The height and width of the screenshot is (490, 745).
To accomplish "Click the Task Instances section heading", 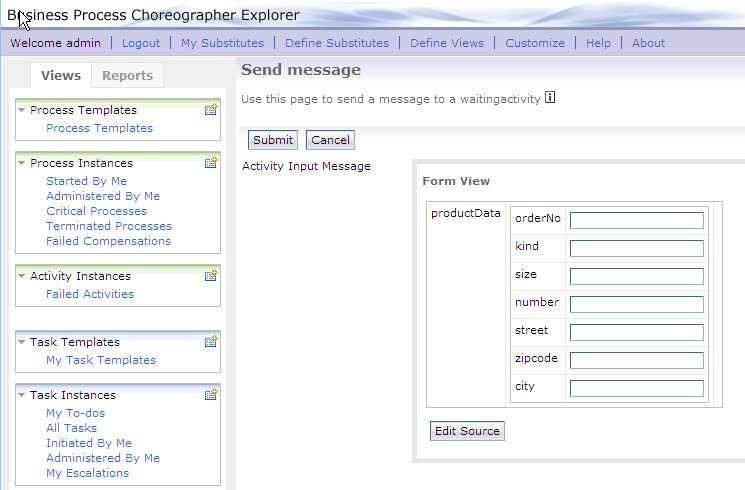I will coord(73,395).
